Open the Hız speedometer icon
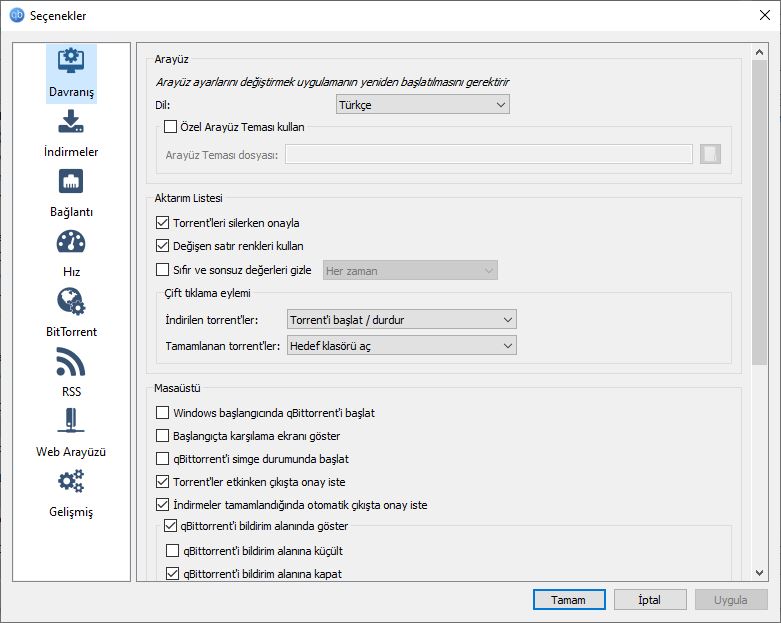This screenshot has height=623, width=781. coord(71,242)
